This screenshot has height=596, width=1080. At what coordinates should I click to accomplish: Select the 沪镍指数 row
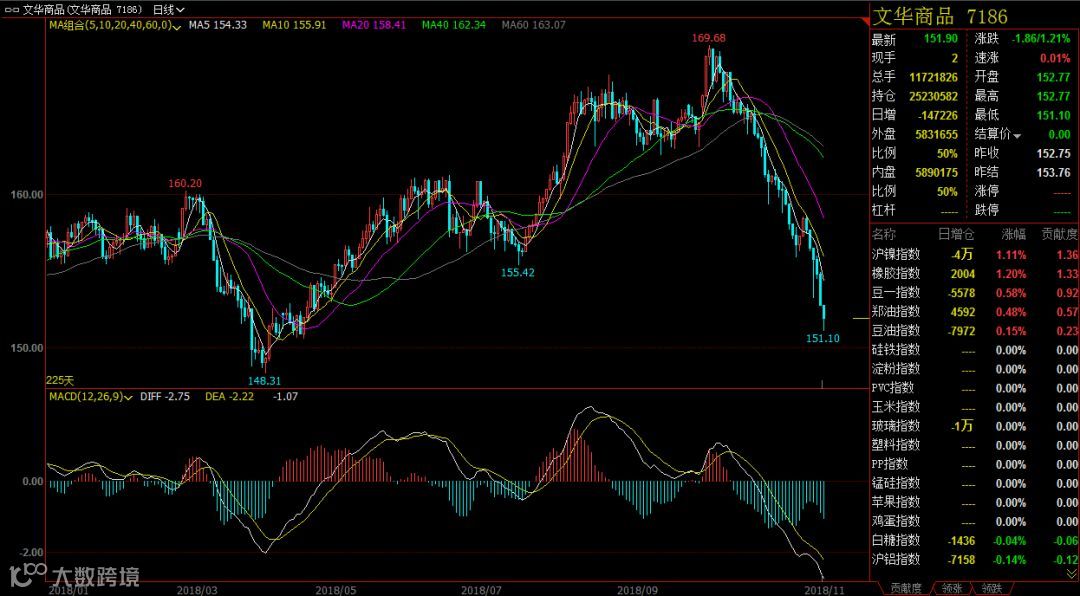tap(974, 255)
